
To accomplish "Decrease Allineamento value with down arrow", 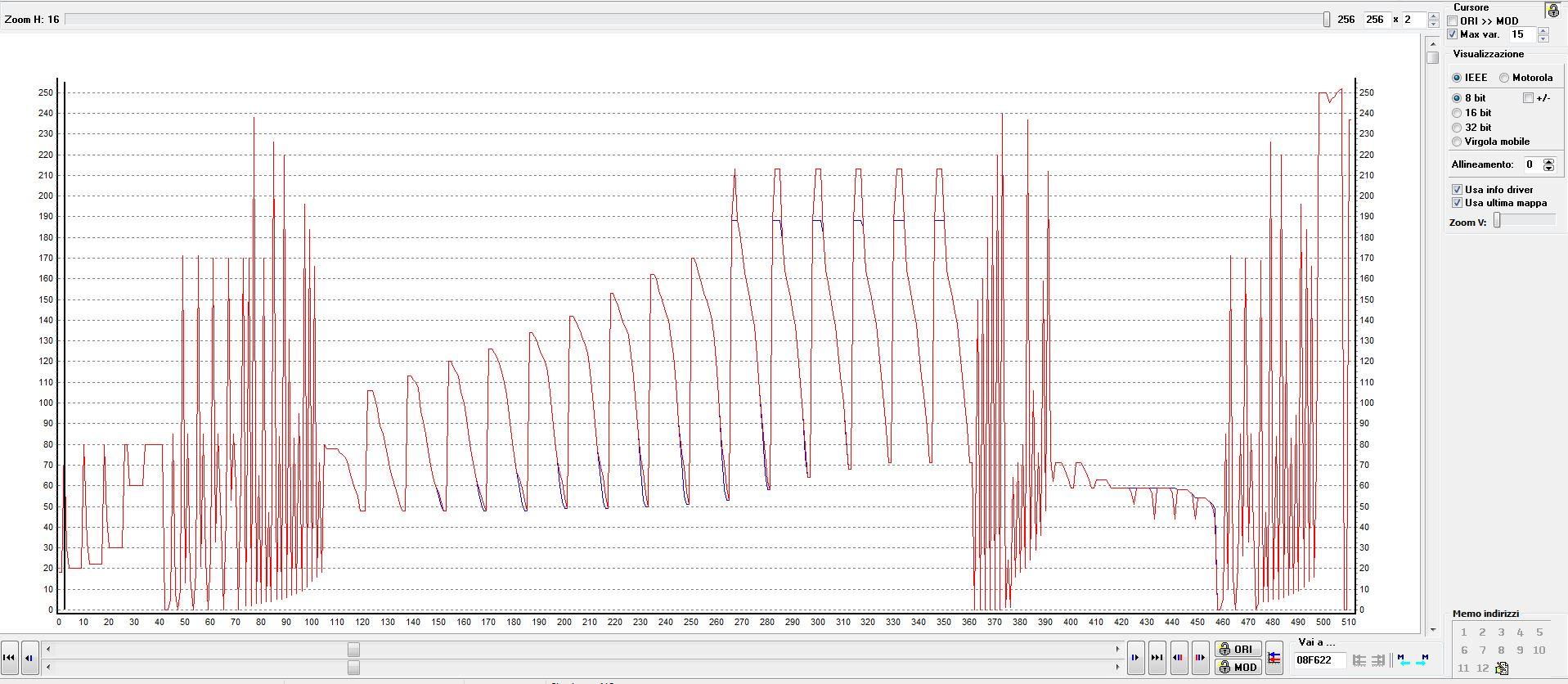I will 1548,169.
